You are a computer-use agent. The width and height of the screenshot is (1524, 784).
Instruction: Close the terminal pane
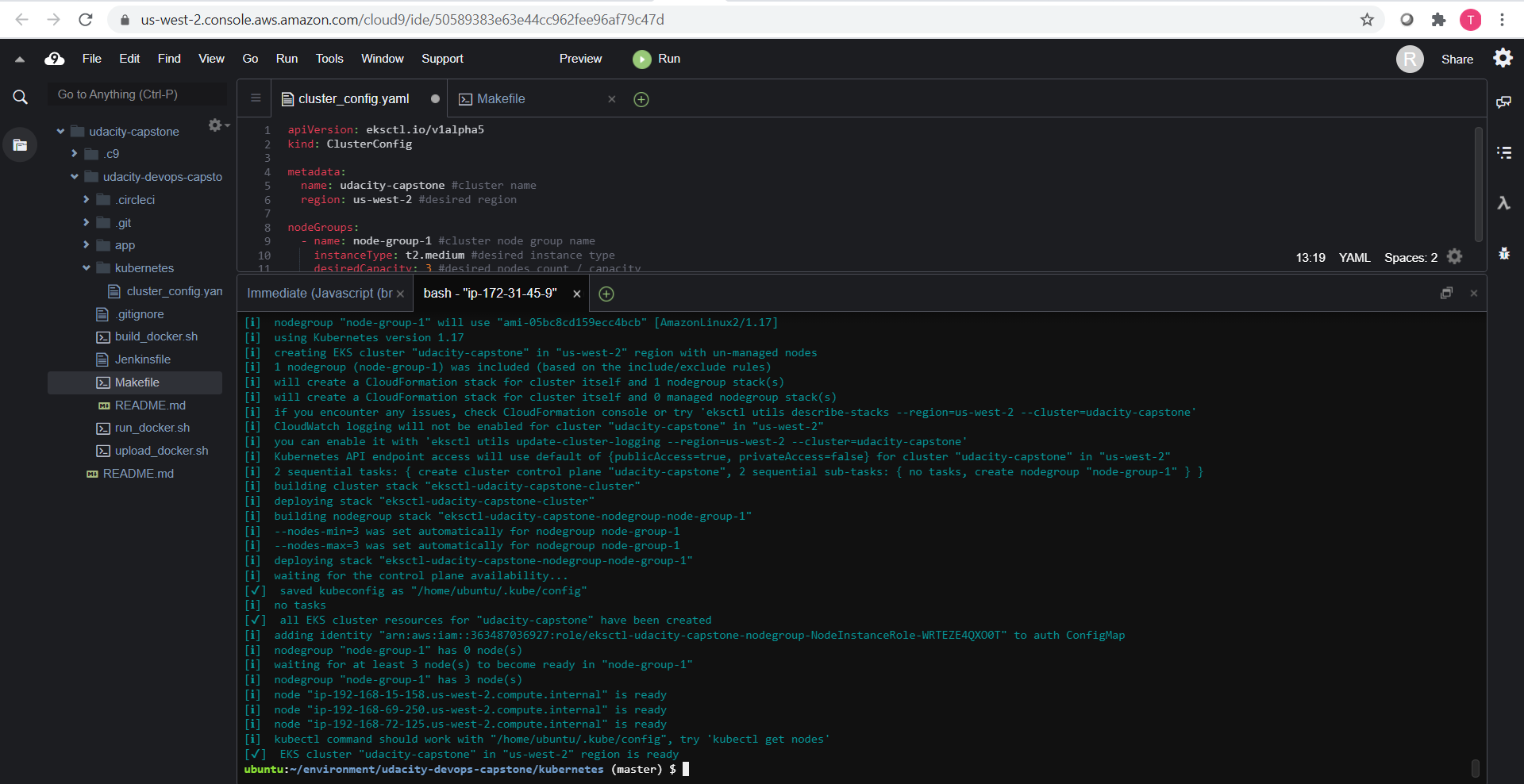pyautogui.click(x=1474, y=293)
